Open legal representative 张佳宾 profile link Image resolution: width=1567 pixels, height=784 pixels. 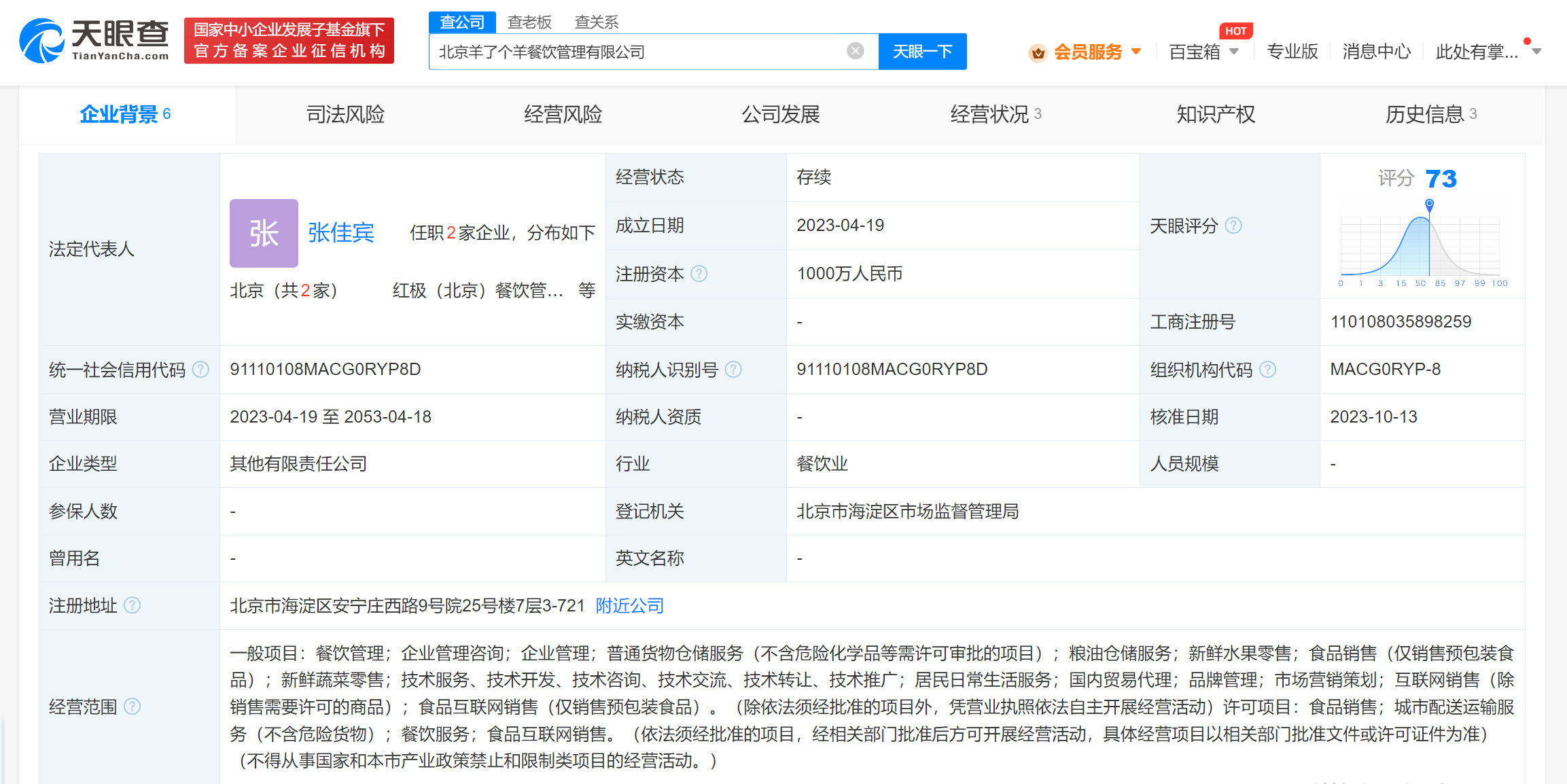[x=340, y=233]
